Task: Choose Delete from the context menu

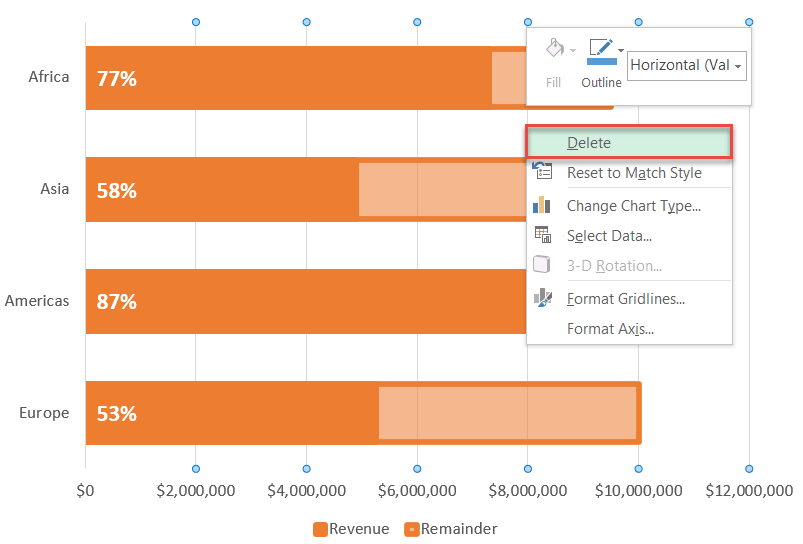Action: [x=629, y=142]
